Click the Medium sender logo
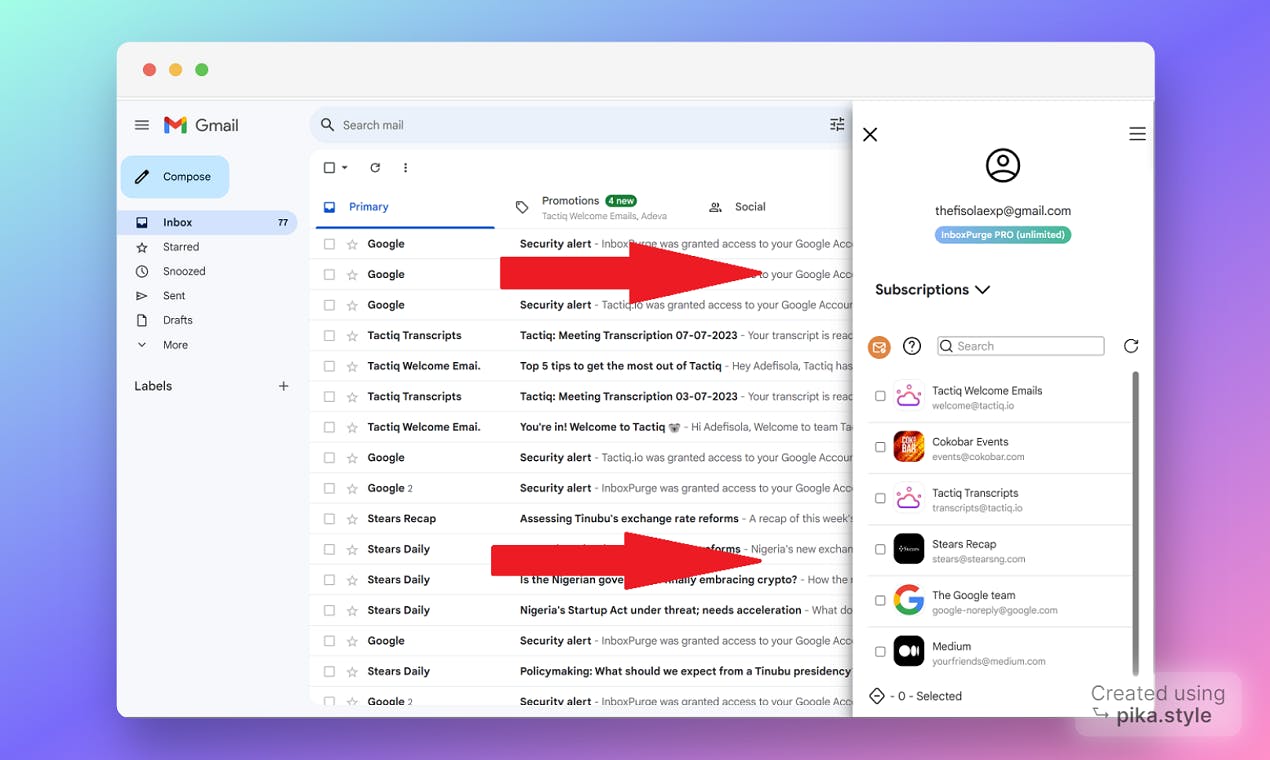 [909, 651]
